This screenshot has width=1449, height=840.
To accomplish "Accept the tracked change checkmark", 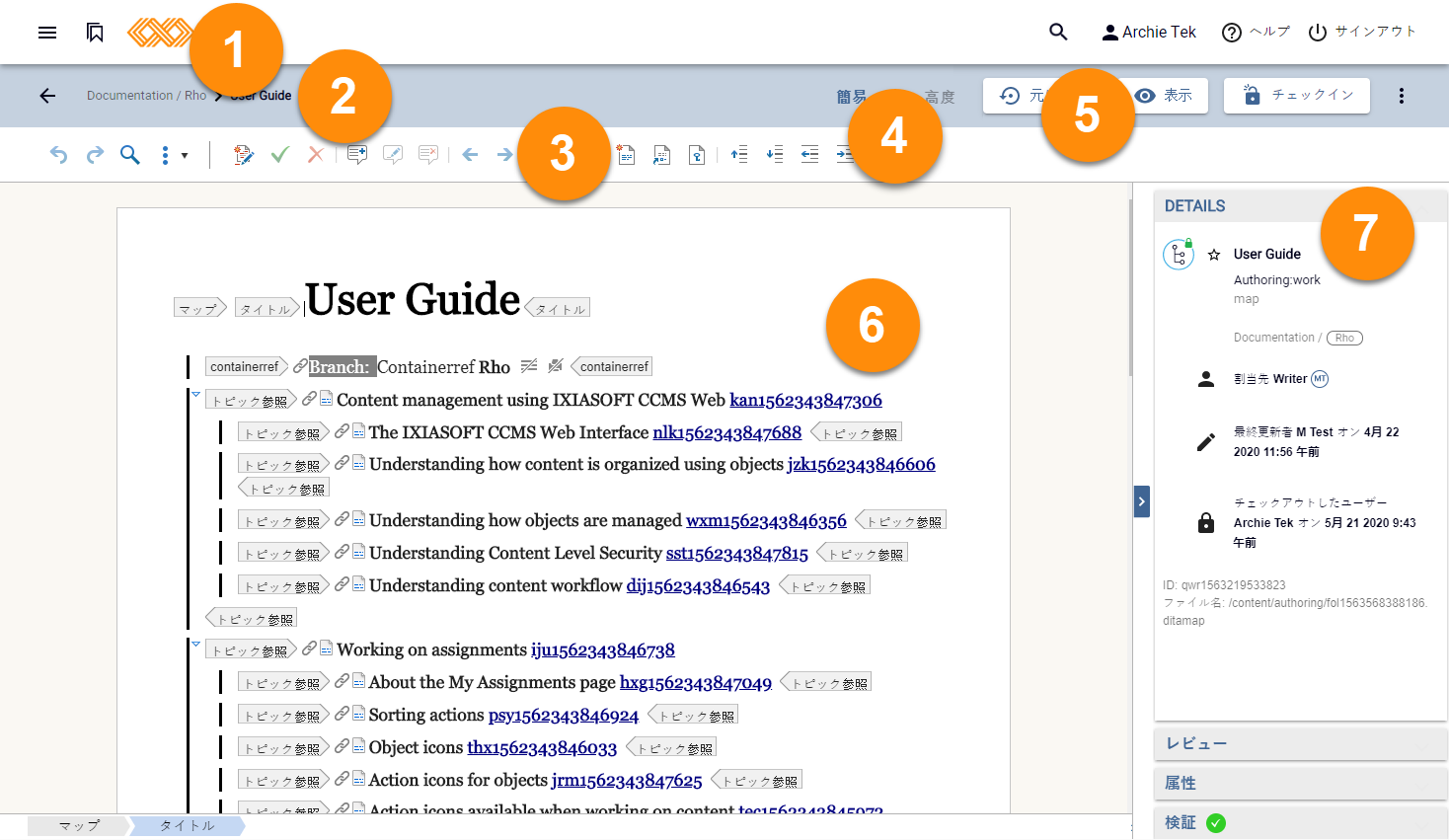I will (x=279, y=155).
